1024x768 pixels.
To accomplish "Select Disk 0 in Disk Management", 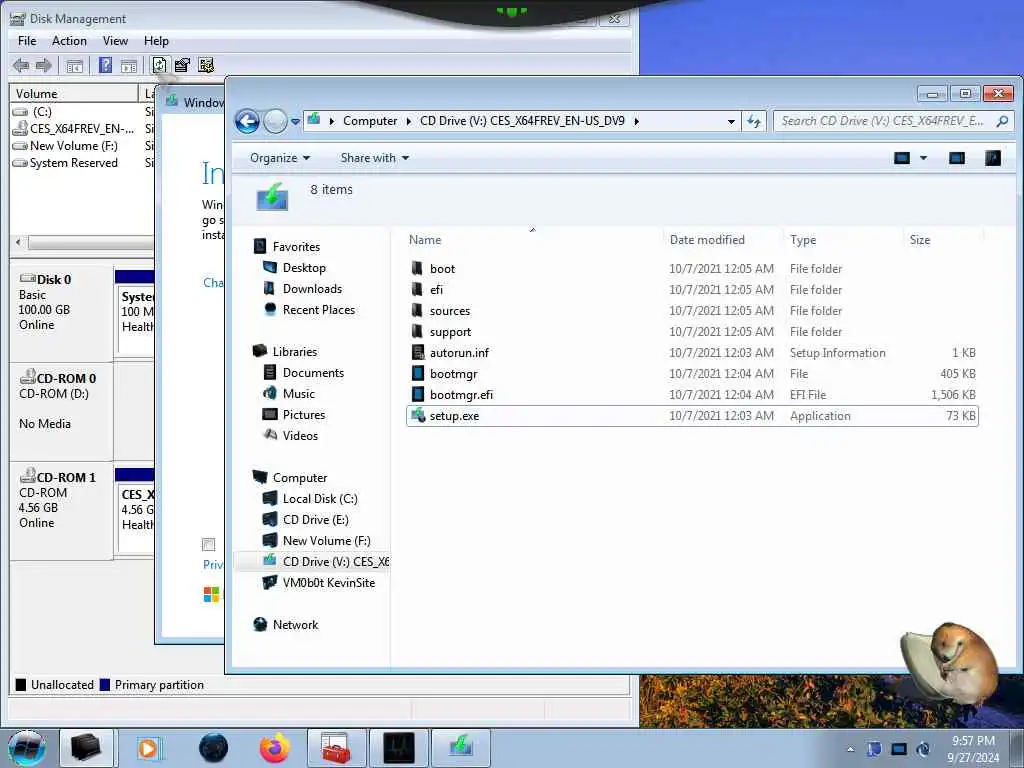I will coord(61,313).
